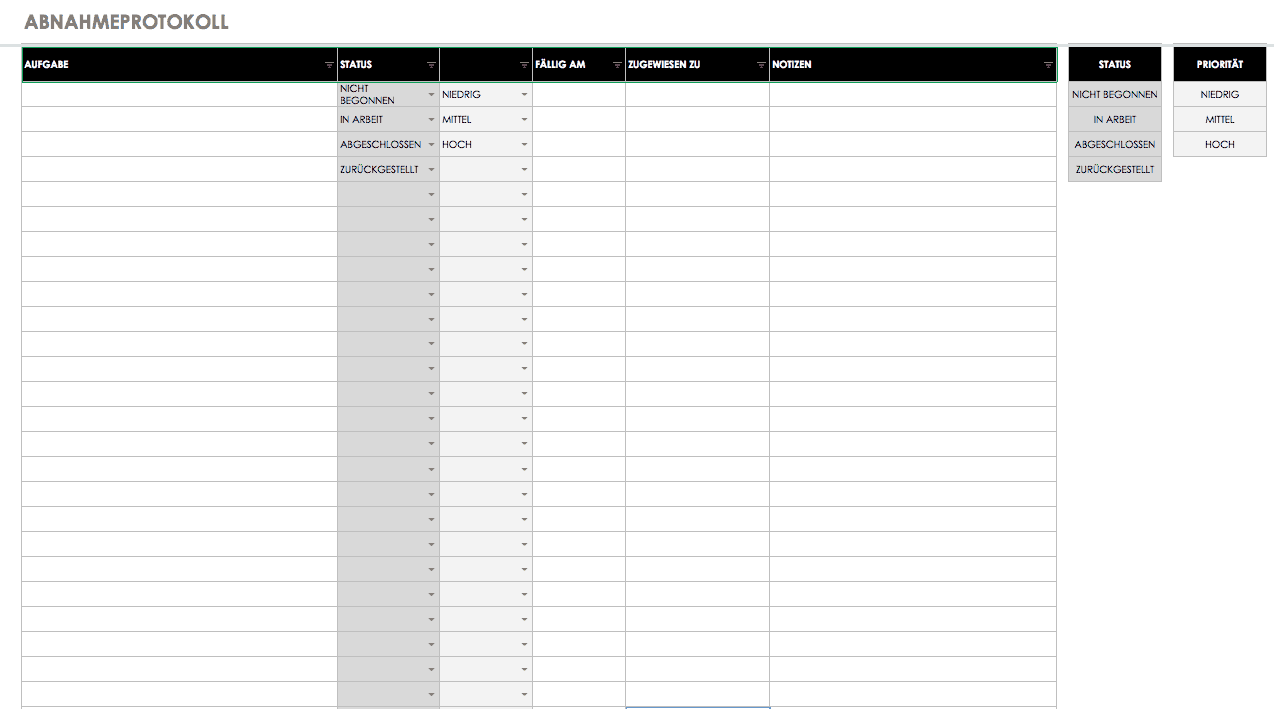Expand the dropdown arrow beside ZURÜCKGESTELLT in the table

coord(431,170)
